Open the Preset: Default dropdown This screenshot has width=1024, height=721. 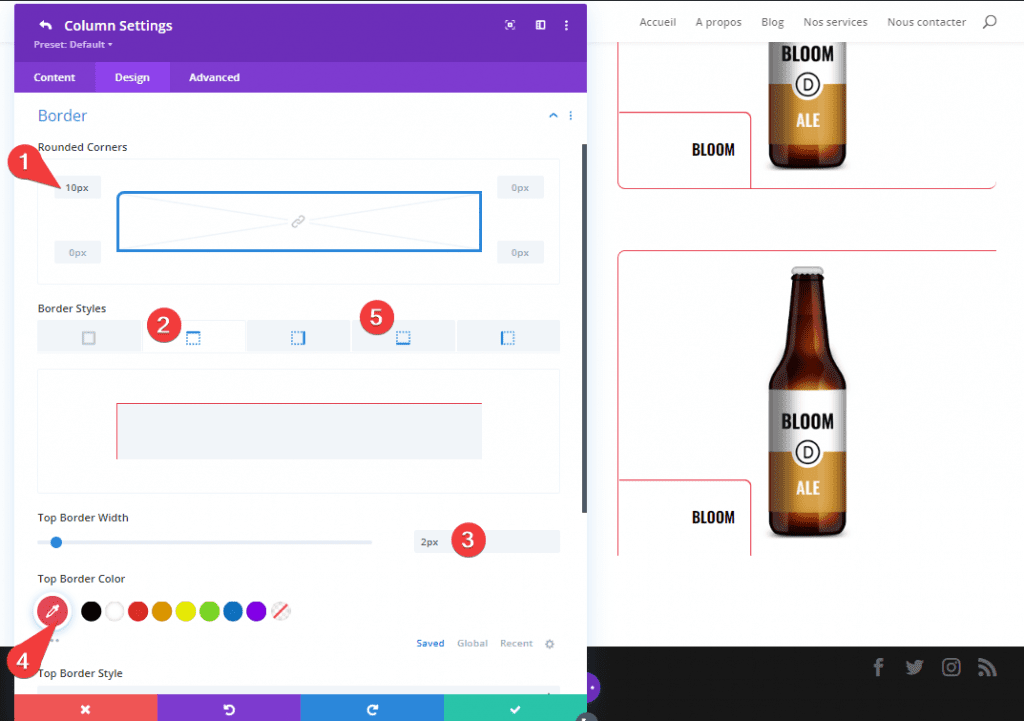click(x=73, y=44)
